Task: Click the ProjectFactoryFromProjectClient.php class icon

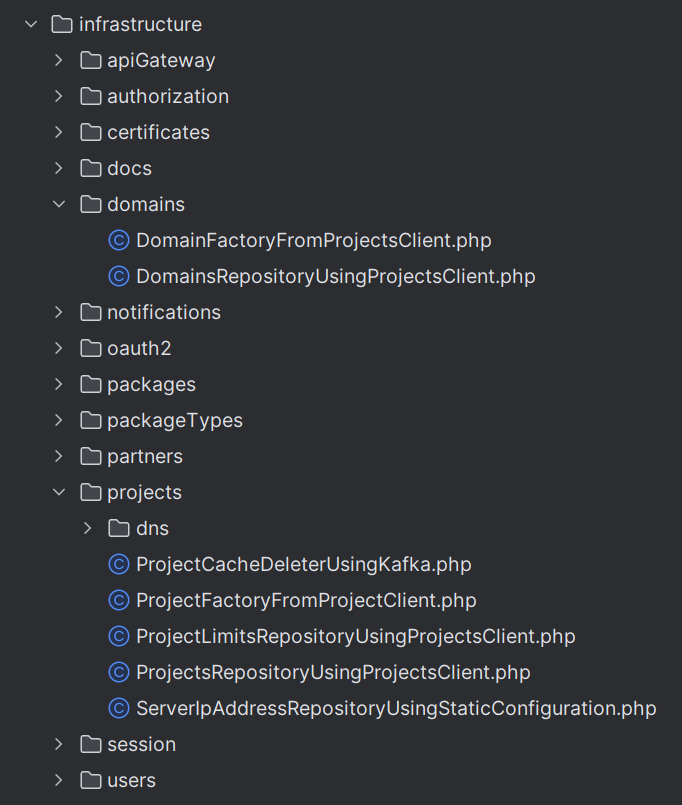Action: click(x=119, y=600)
